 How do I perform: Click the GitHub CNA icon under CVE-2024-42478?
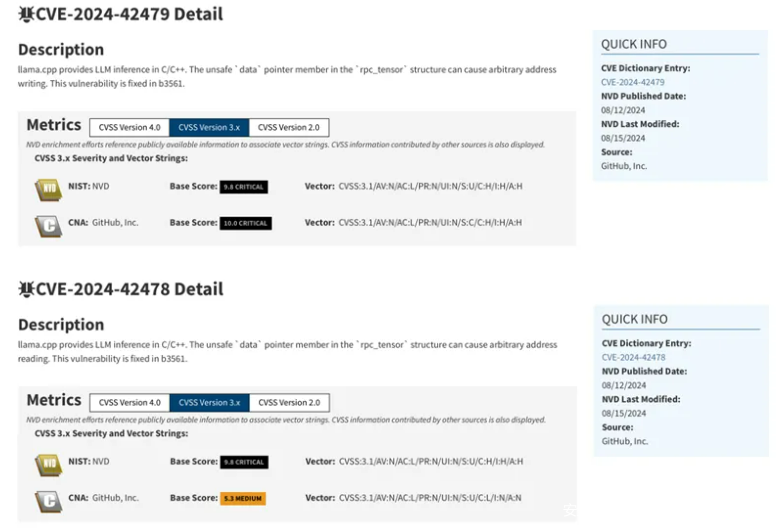point(48,498)
